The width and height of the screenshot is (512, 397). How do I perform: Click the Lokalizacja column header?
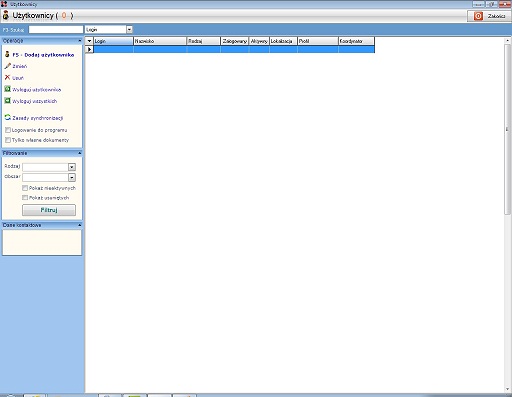[283, 41]
